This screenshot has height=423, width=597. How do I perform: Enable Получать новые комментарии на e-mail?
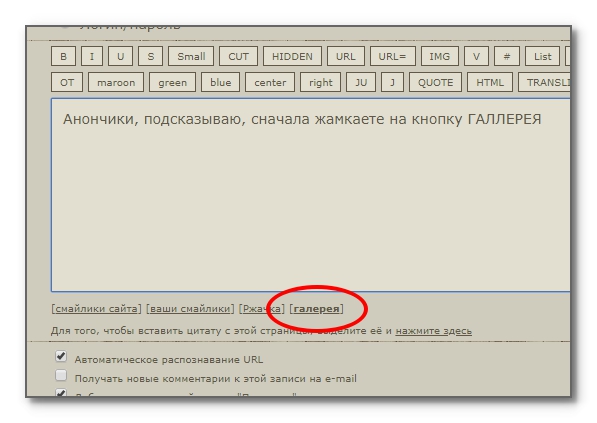(x=61, y=375)
